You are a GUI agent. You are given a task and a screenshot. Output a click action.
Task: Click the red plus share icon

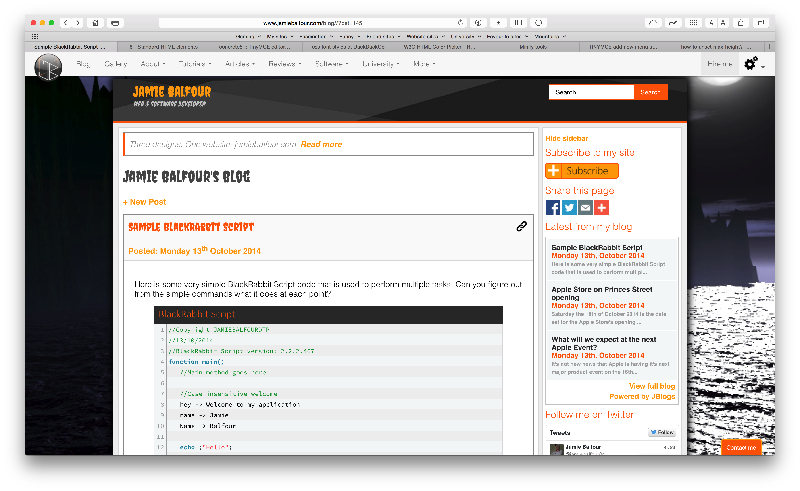click(x=601, y=207)
